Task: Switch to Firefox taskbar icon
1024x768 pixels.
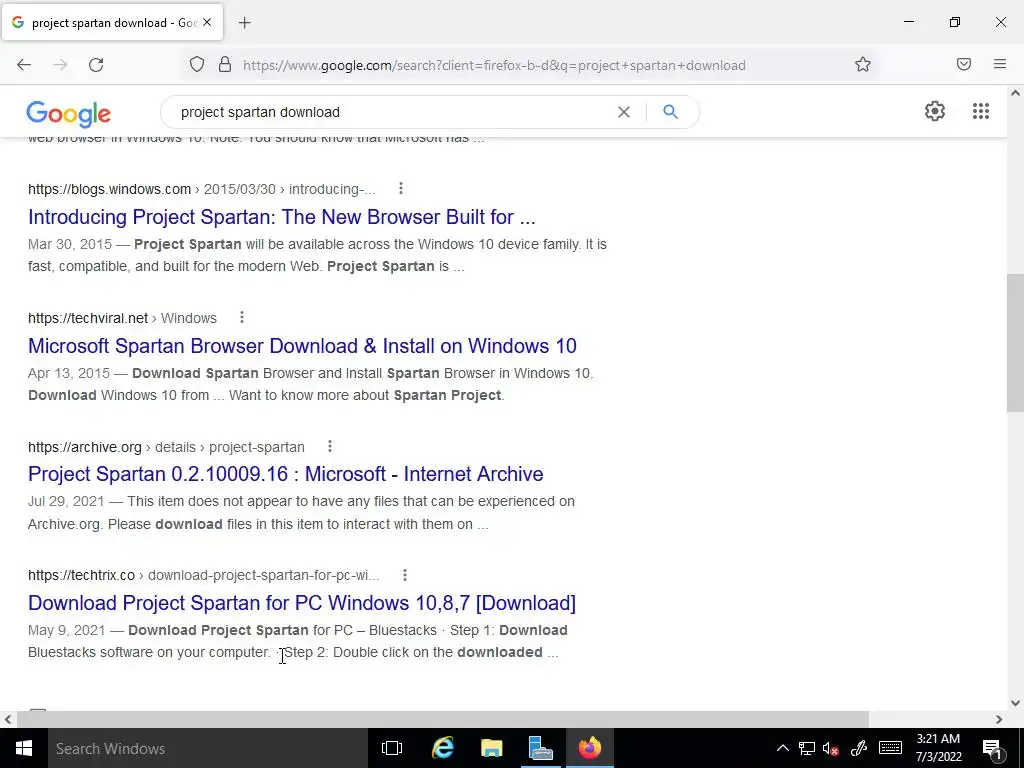Action: [590, 748]
